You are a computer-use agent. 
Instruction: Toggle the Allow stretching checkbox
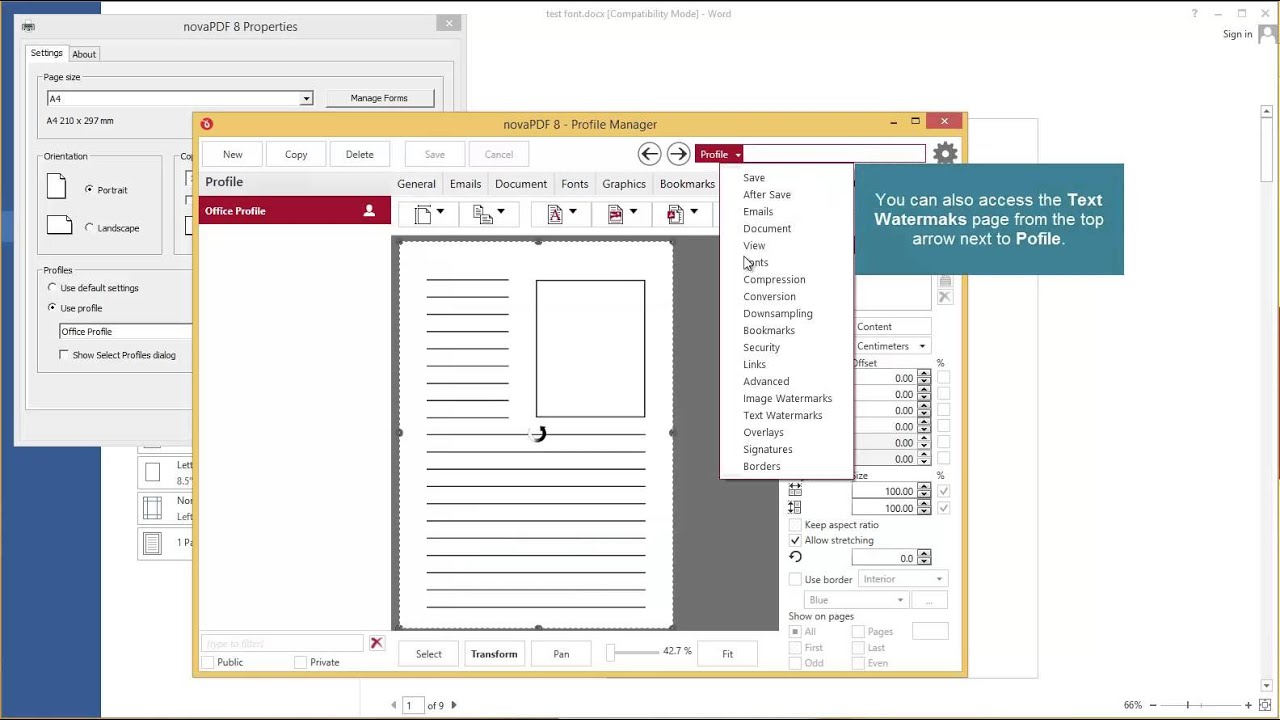pyautogui.click(x=795, y=541)
